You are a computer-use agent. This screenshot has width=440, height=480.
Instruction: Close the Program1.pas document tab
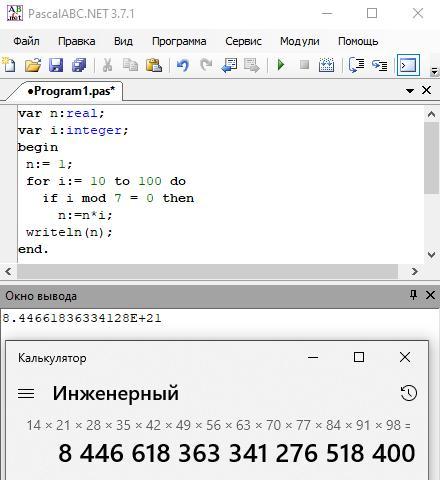(427, 90)
